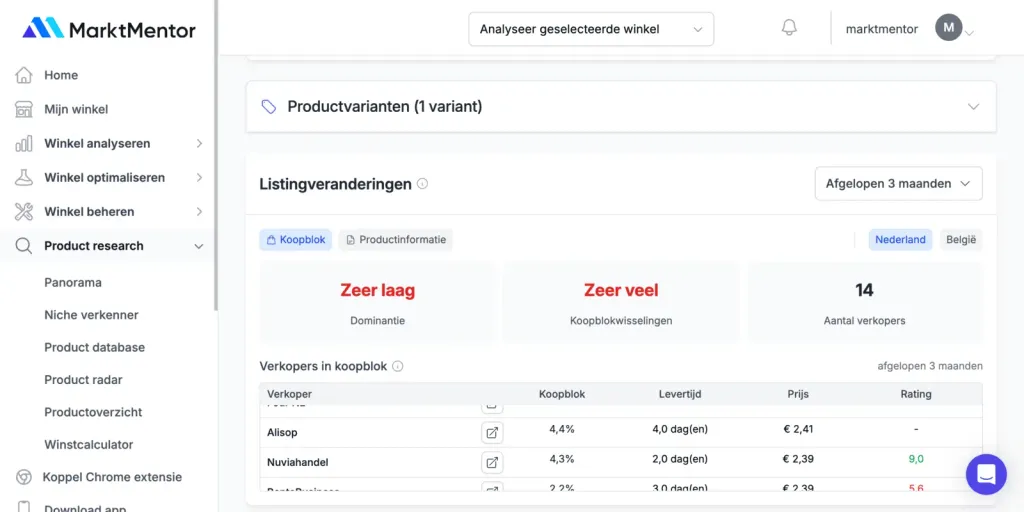This screenshot has width=1024, height=512.
Task: Open the notifications bell
Action: point(789,28)
